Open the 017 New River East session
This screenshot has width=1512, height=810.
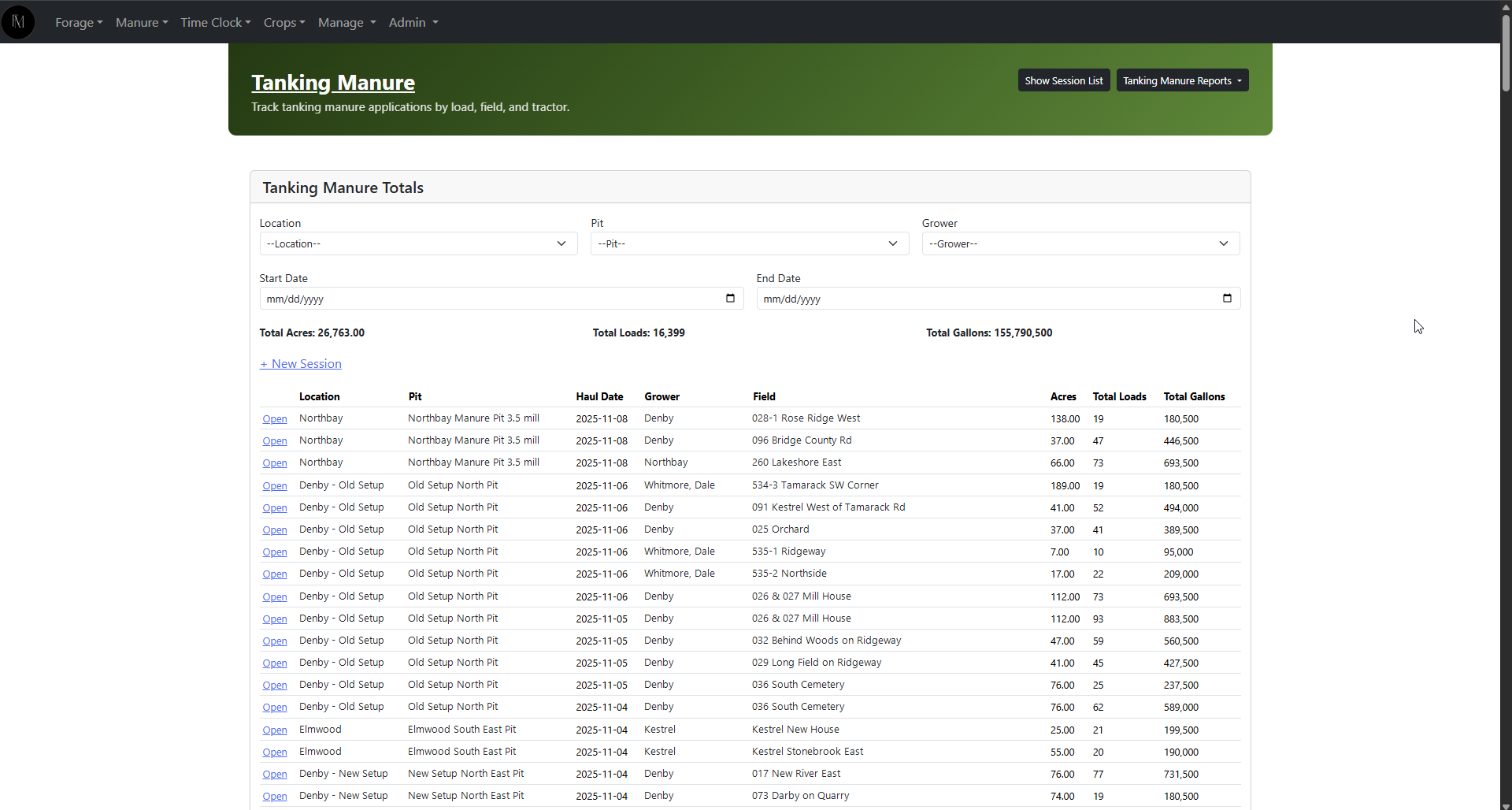(x=275, y=775)
